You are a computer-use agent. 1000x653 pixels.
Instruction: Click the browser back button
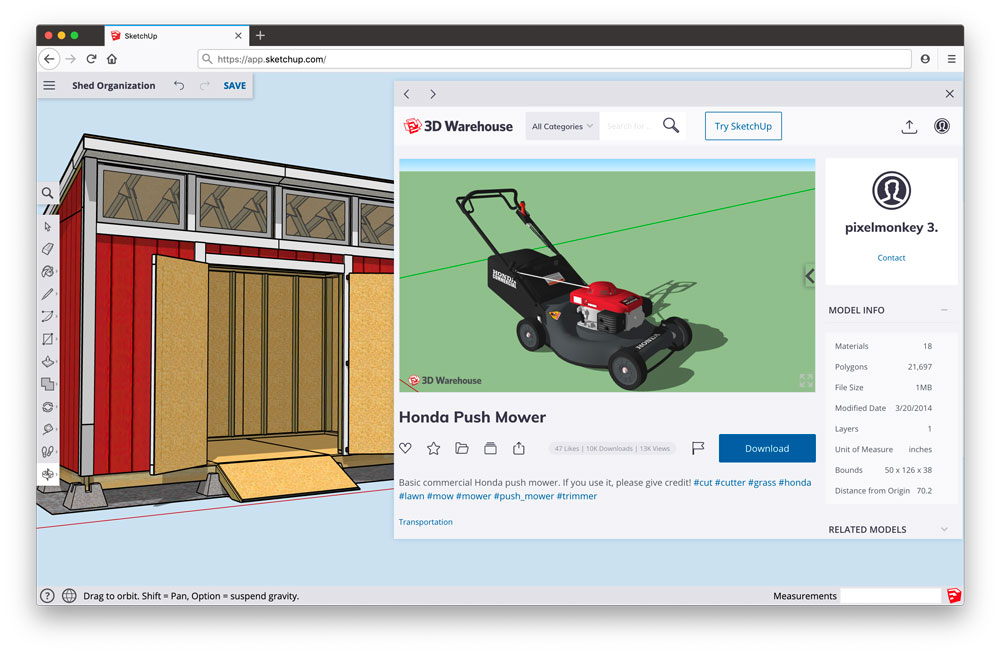(x=49, y=59)
